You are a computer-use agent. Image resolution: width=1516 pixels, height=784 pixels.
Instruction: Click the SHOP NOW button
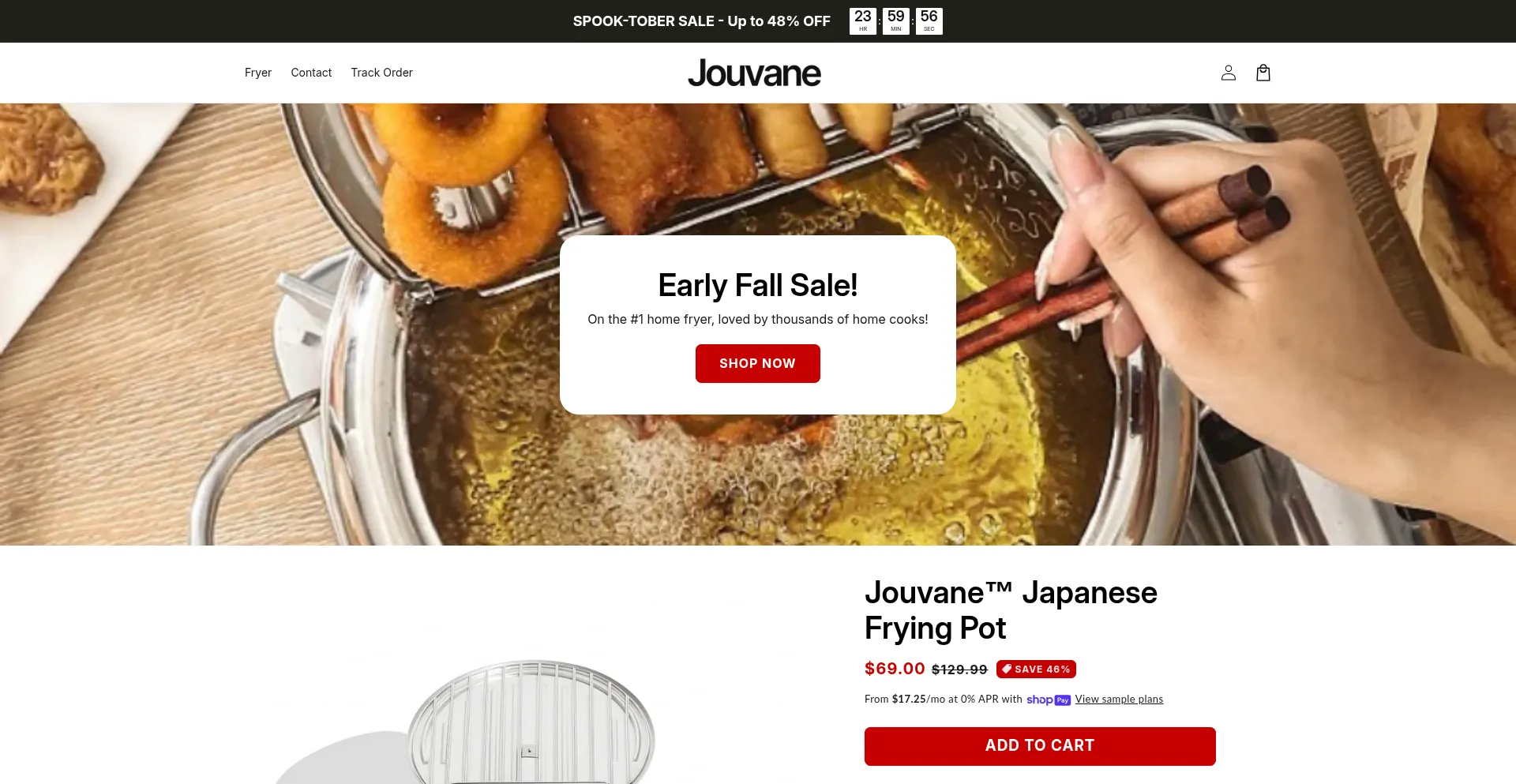pos(758,363)
